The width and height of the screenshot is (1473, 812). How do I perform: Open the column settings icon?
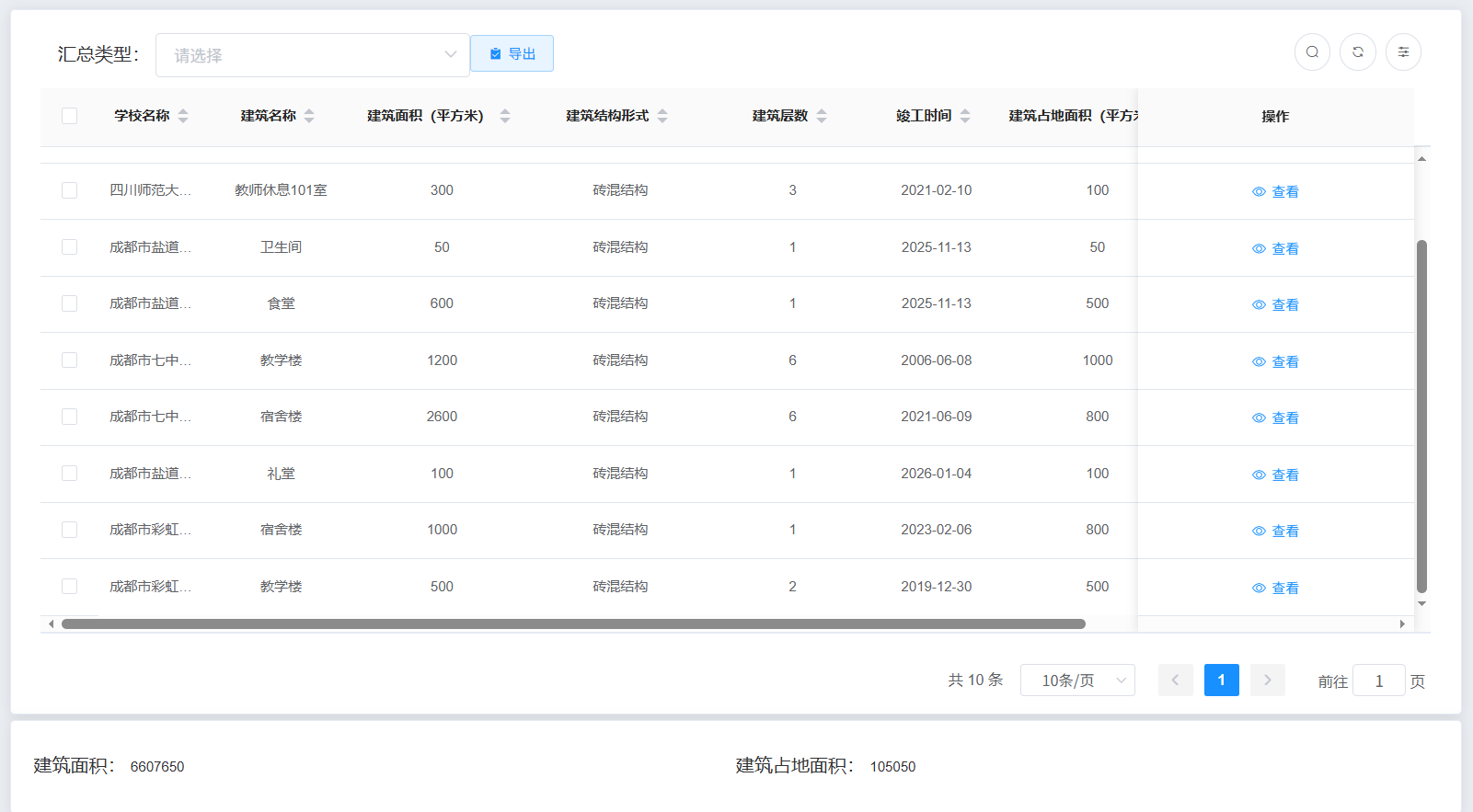point(1403,52)
